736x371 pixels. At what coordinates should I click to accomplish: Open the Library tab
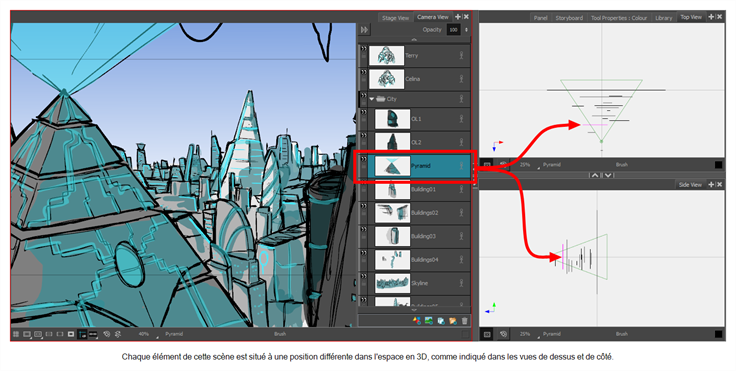click(663, 18)
